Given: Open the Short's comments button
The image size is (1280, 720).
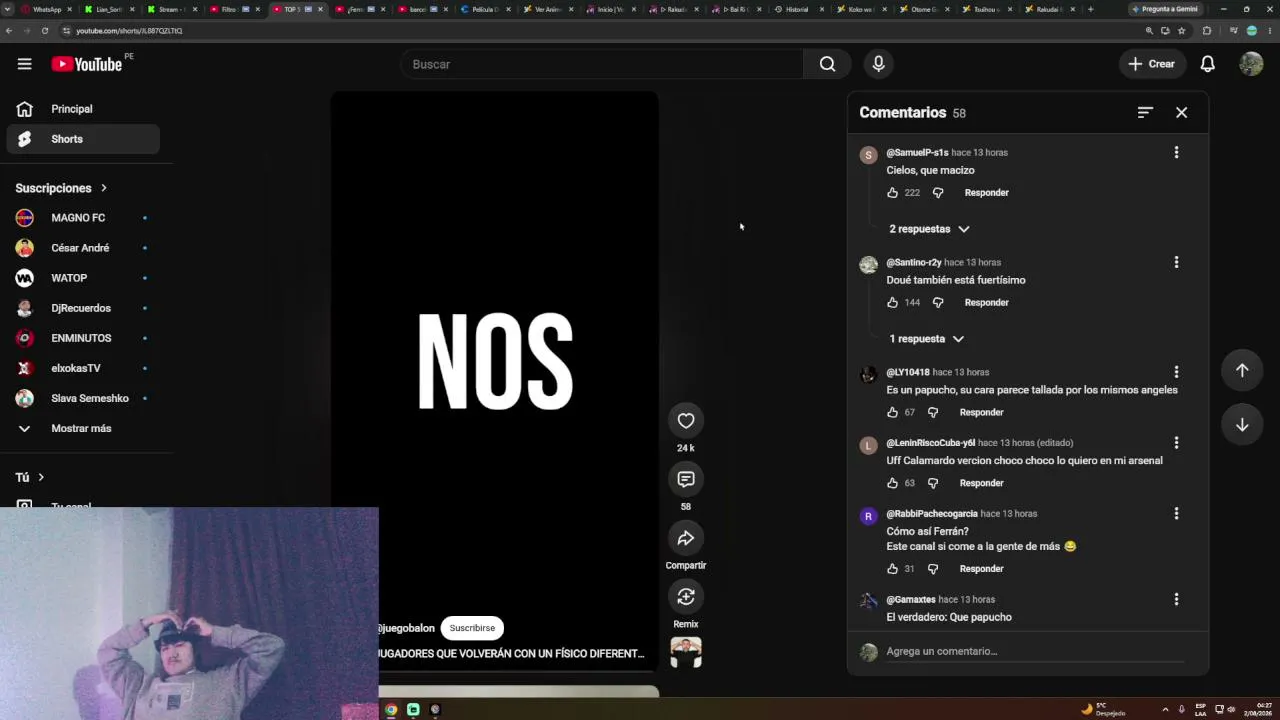Looking at the screenshot, I should 686,479.
